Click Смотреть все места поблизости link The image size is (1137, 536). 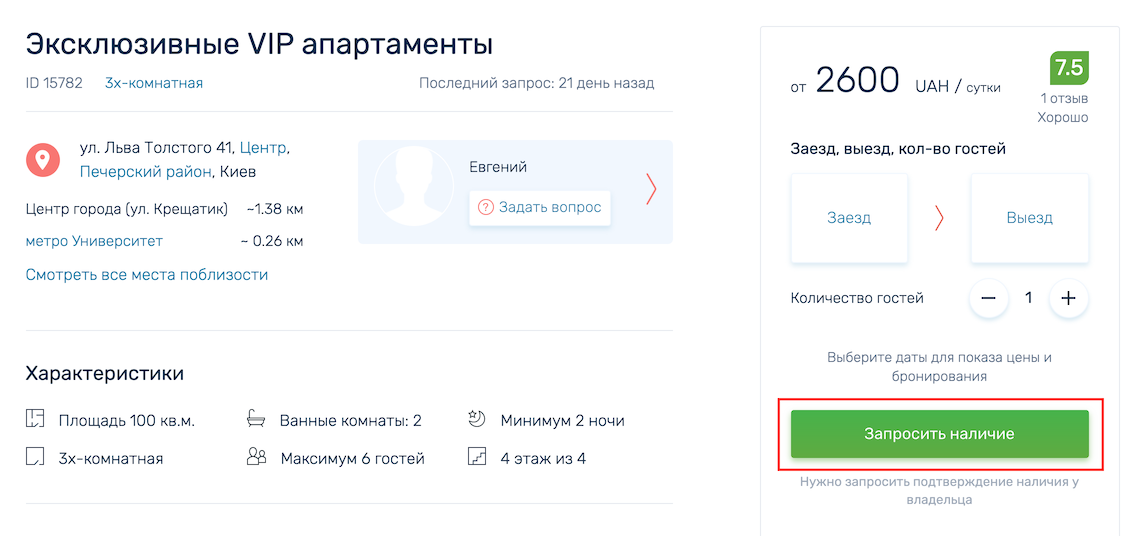point(147,275)
